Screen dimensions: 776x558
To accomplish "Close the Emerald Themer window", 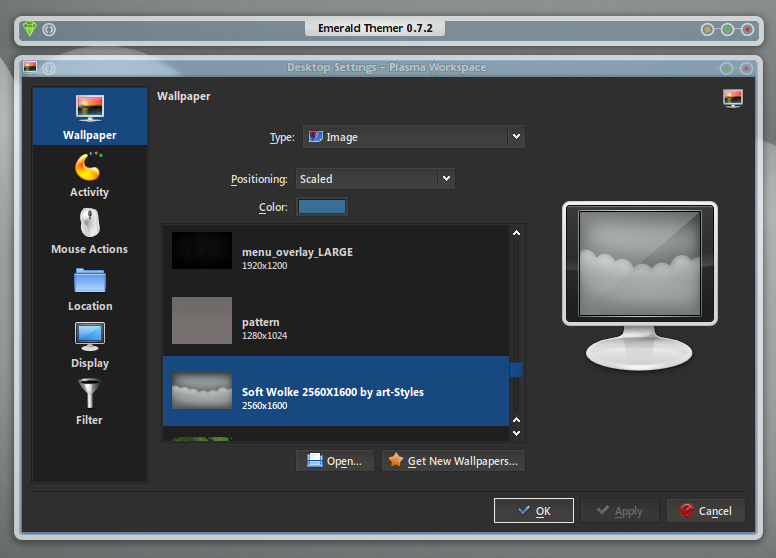I will coord(747,30).
